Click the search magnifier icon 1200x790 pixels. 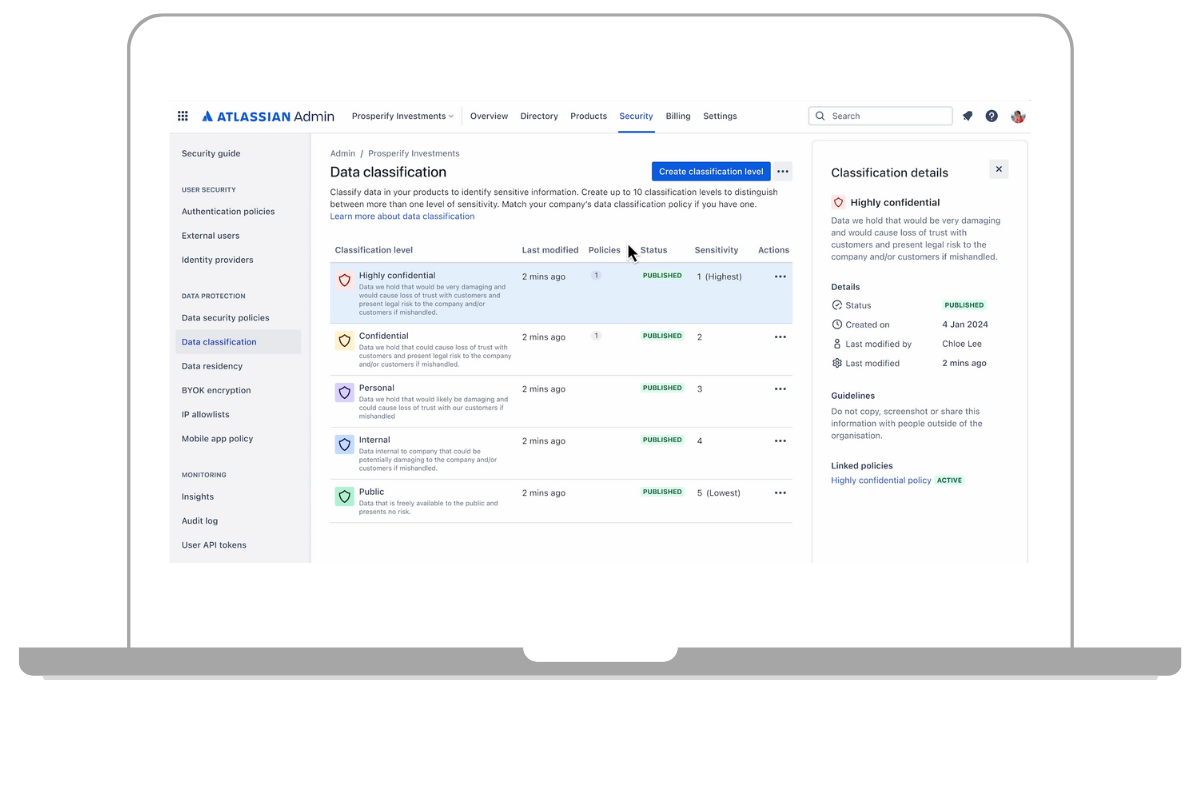(x=819, y=115)
